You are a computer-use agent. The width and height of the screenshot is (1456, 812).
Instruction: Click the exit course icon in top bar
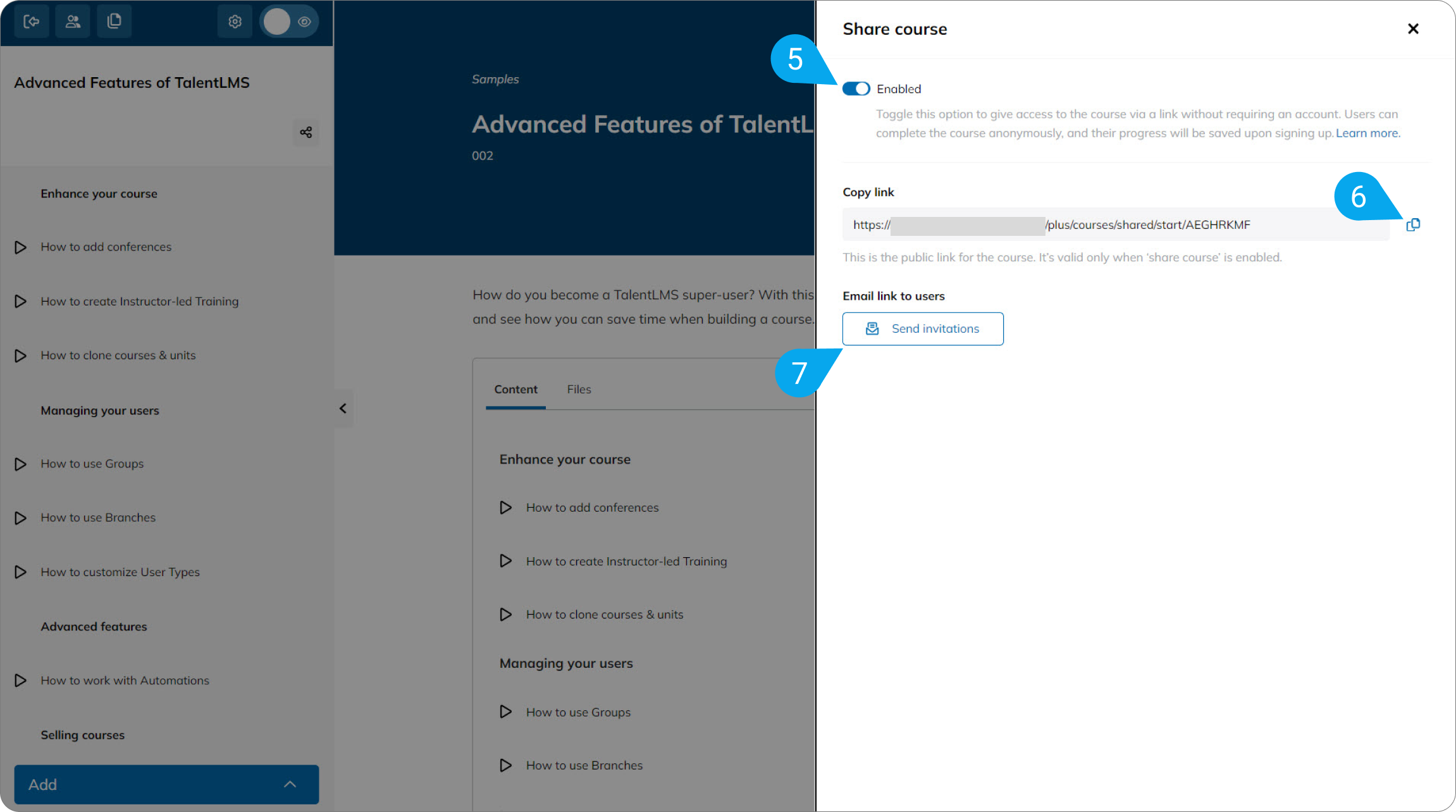point(32,22)
